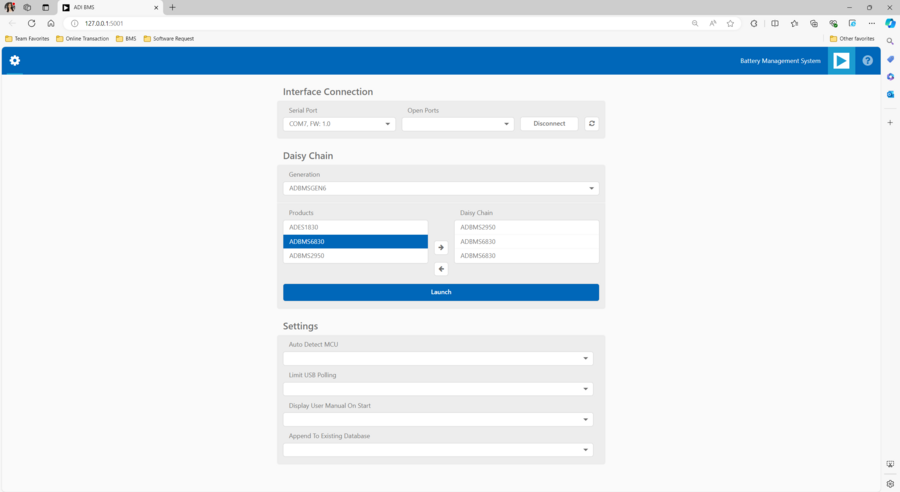900x492 pixels.
Task: Favorite this page with the star icon
Action: tap(730, 23)
